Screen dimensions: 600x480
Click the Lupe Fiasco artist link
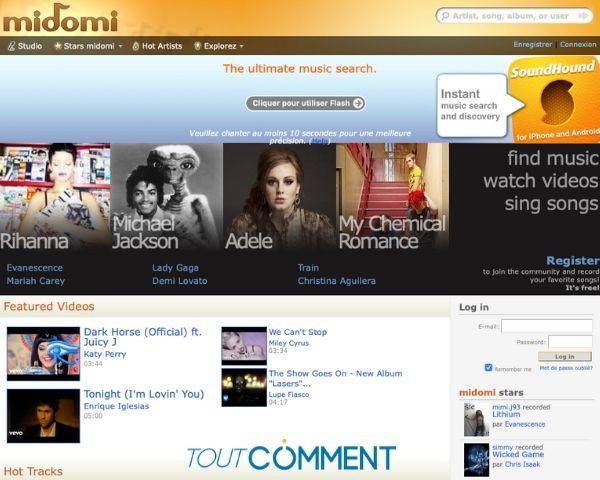point(289,394)
